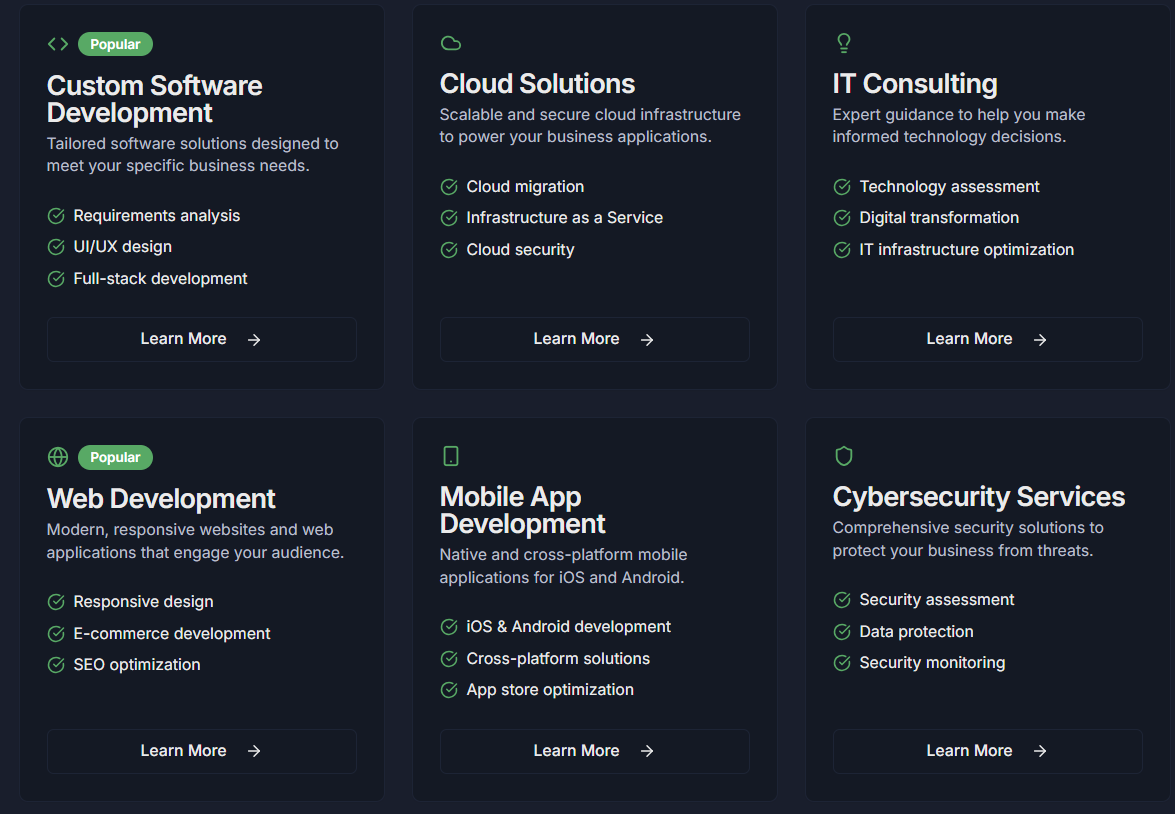Click the Popular badge on Custom Software Development

(115, 44)
